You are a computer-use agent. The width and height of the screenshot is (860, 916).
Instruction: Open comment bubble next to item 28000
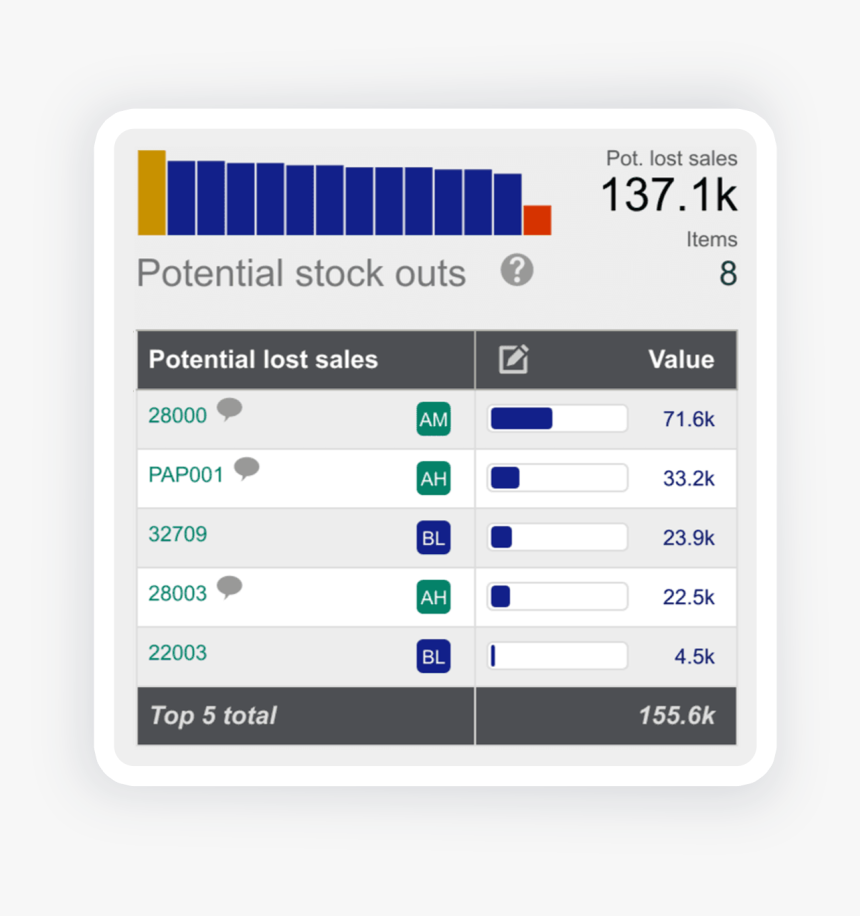pos(230,409)
